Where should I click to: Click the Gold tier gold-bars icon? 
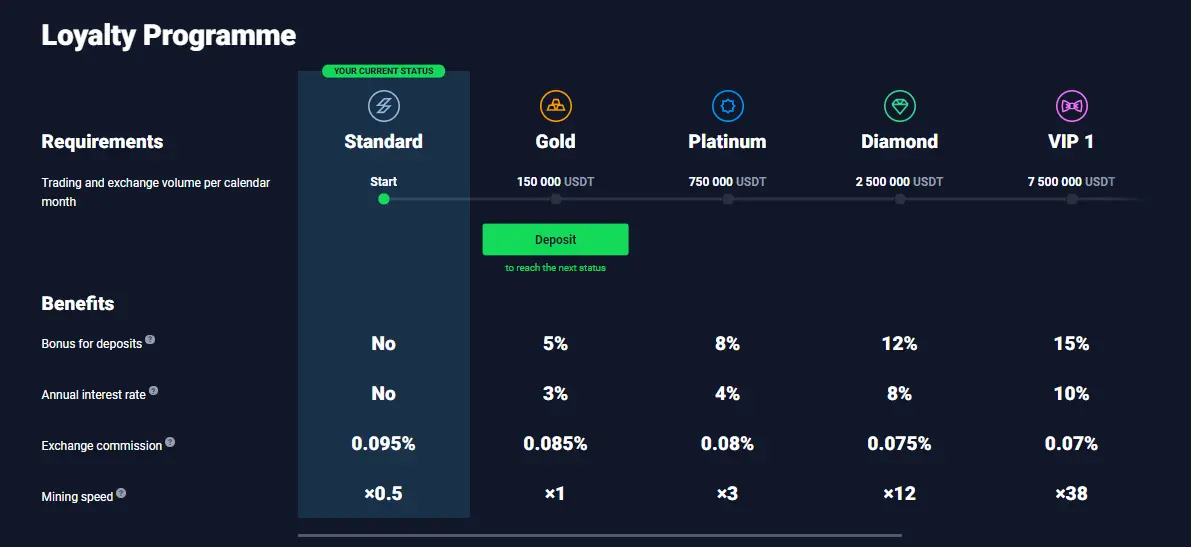pyautogui.click(x=556, y=106)
